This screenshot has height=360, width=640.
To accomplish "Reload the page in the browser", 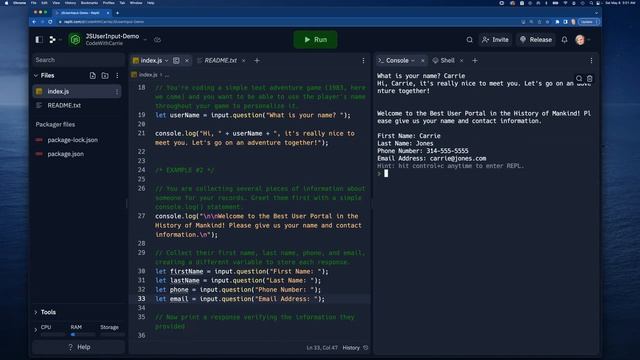I will [x=50, y=22].
